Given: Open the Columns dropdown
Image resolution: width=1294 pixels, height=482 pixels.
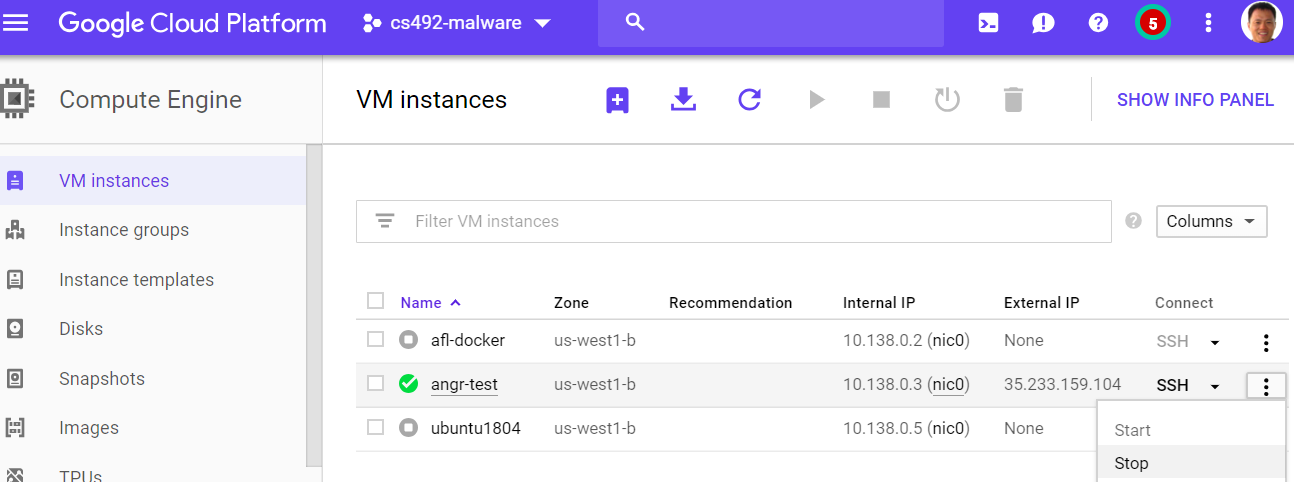Looking at the screenshot, I should 1211,221.
